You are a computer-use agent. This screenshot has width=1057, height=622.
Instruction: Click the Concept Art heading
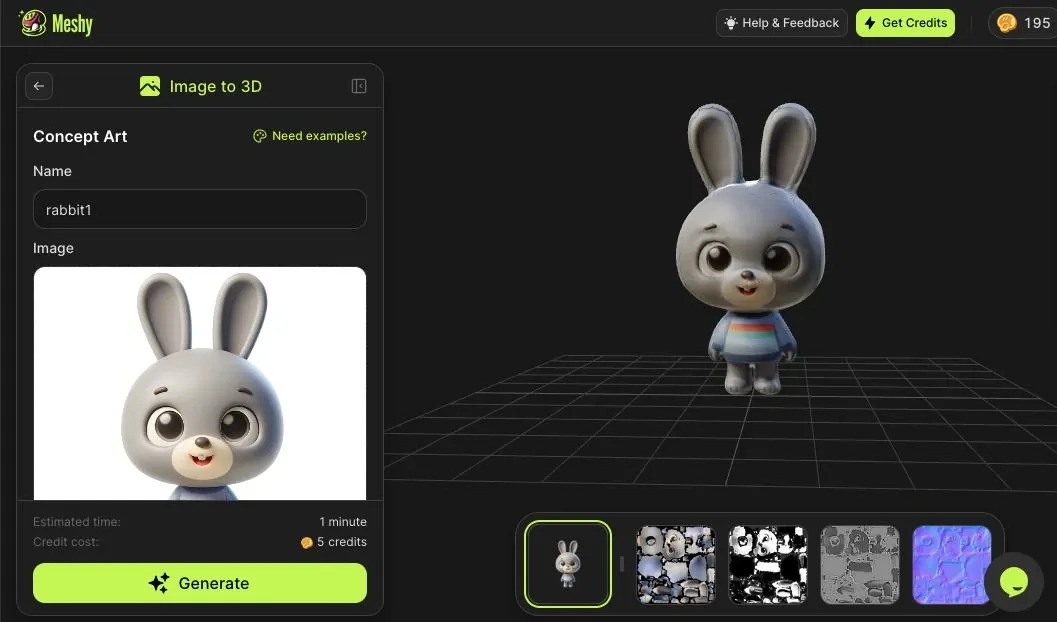tap(80, 136)
